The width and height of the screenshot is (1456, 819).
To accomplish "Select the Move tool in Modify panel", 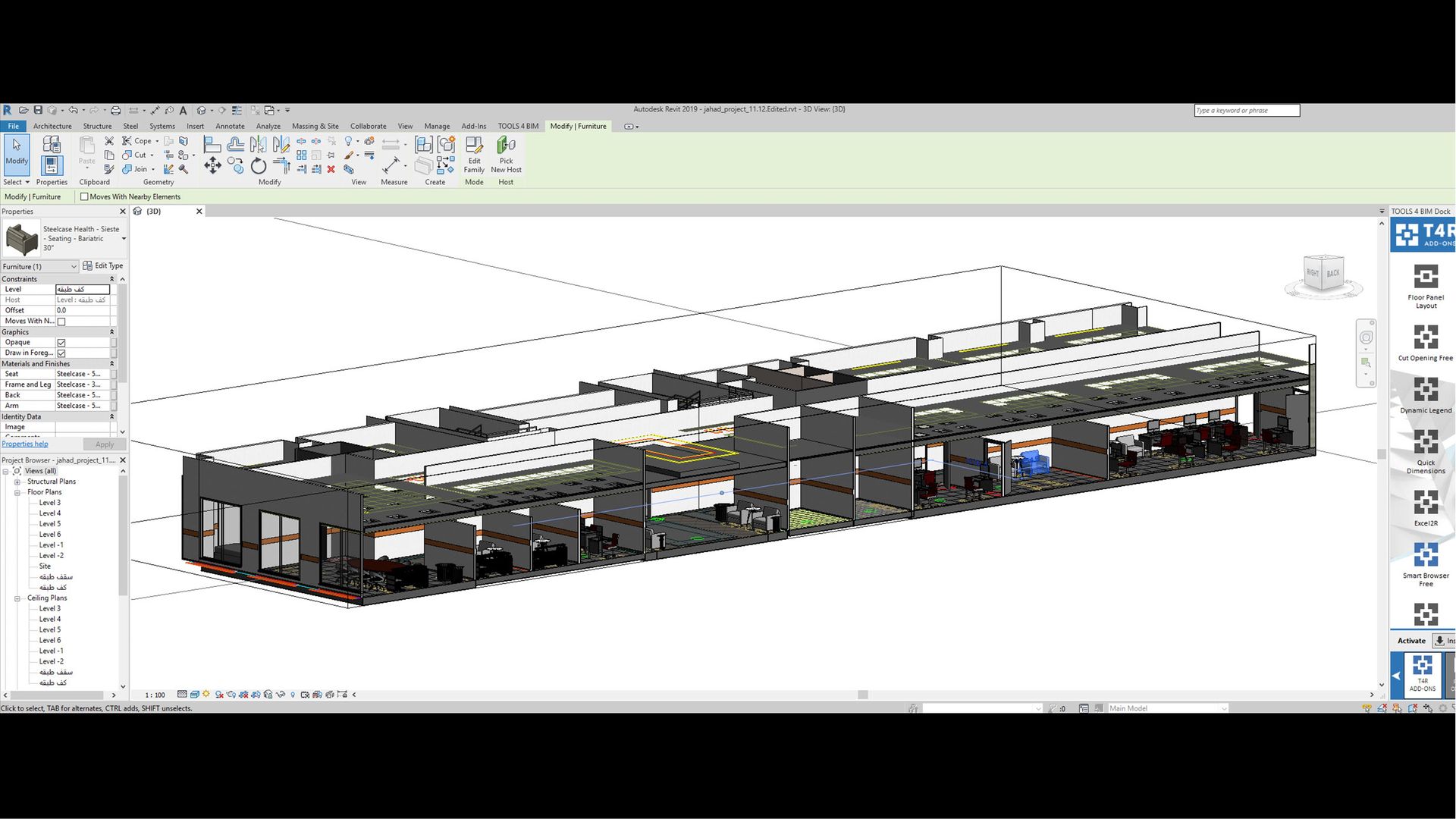I will pyautogui.click(x=212, y=165).
